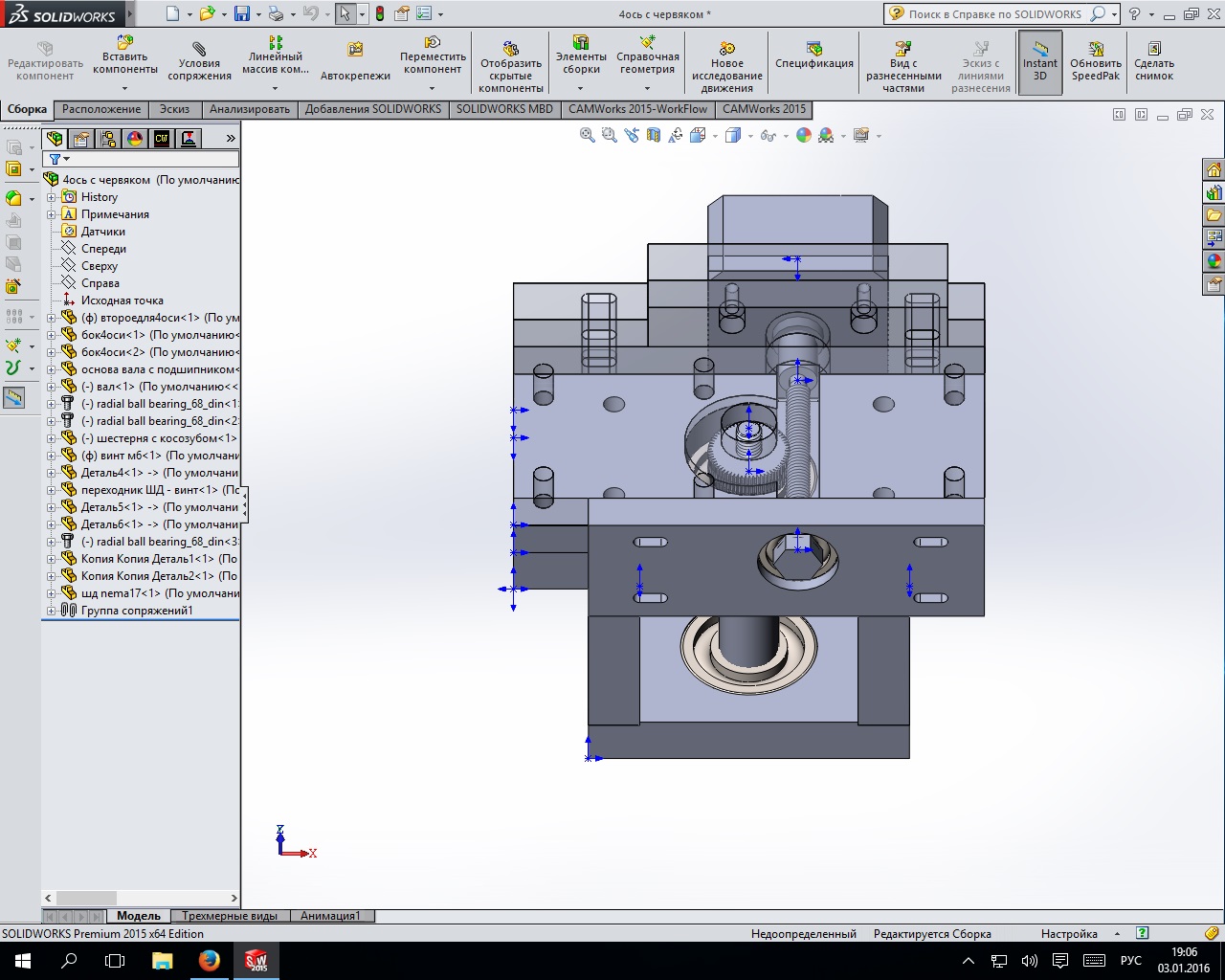Switch to the Эскиз tab
This screenshot has height=980, width=1225.
174,109
